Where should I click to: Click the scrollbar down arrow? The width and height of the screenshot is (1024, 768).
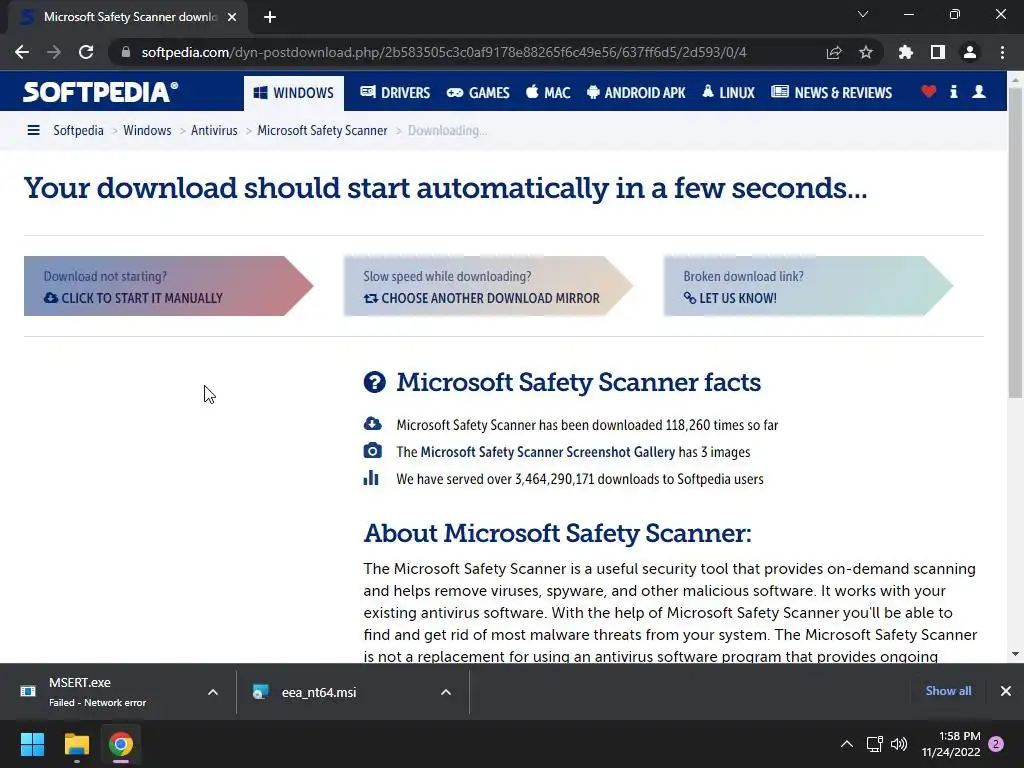pyautogui.click(x=1015, y=654)
